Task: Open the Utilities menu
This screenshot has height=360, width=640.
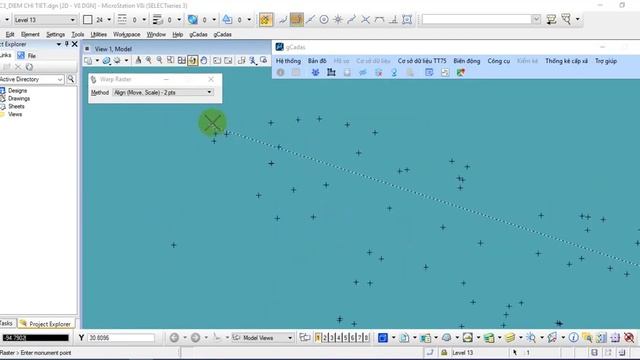Action: [x=98, y=34]
